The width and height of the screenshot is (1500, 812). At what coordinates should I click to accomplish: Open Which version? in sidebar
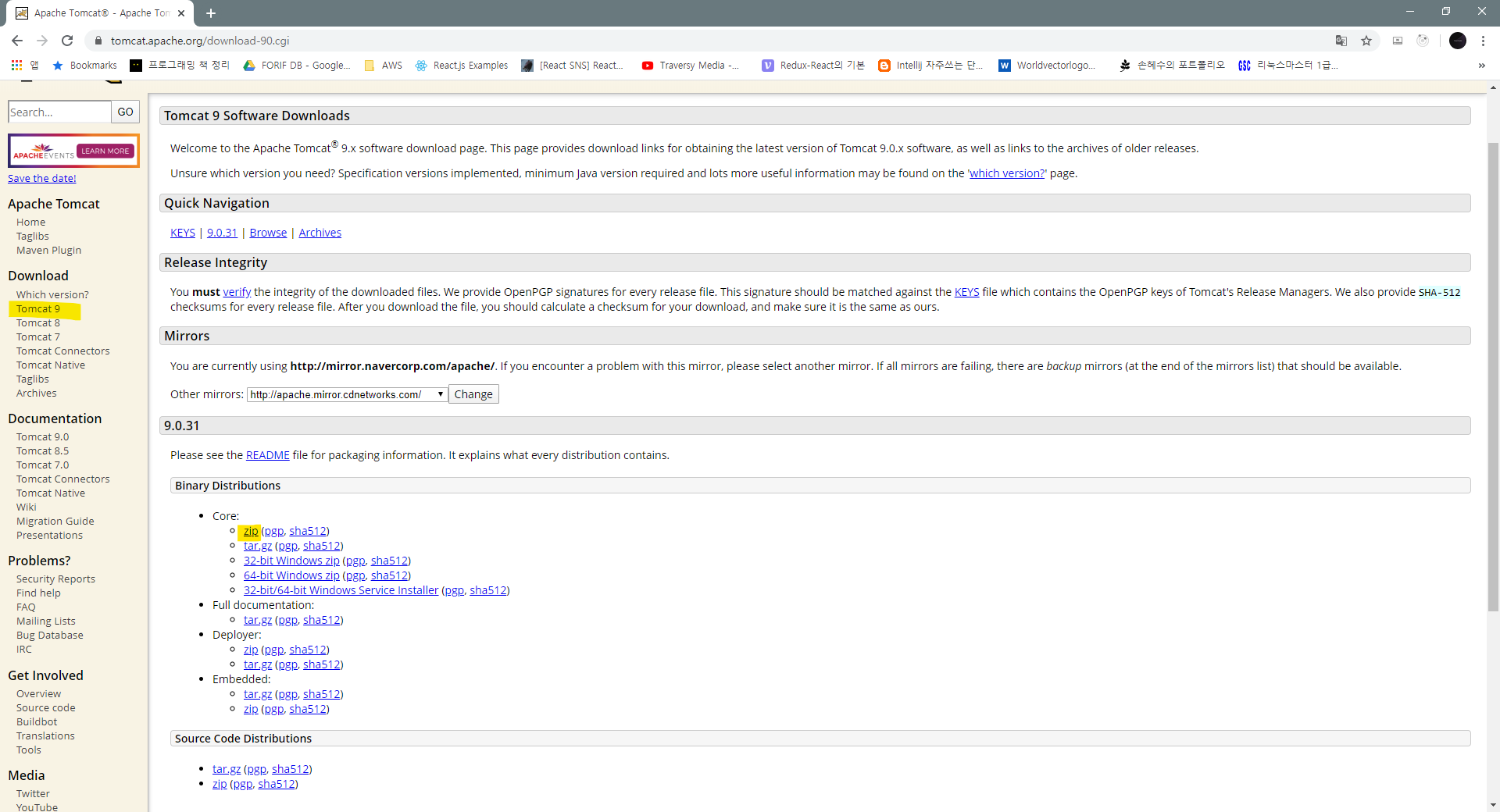[52, 295]
